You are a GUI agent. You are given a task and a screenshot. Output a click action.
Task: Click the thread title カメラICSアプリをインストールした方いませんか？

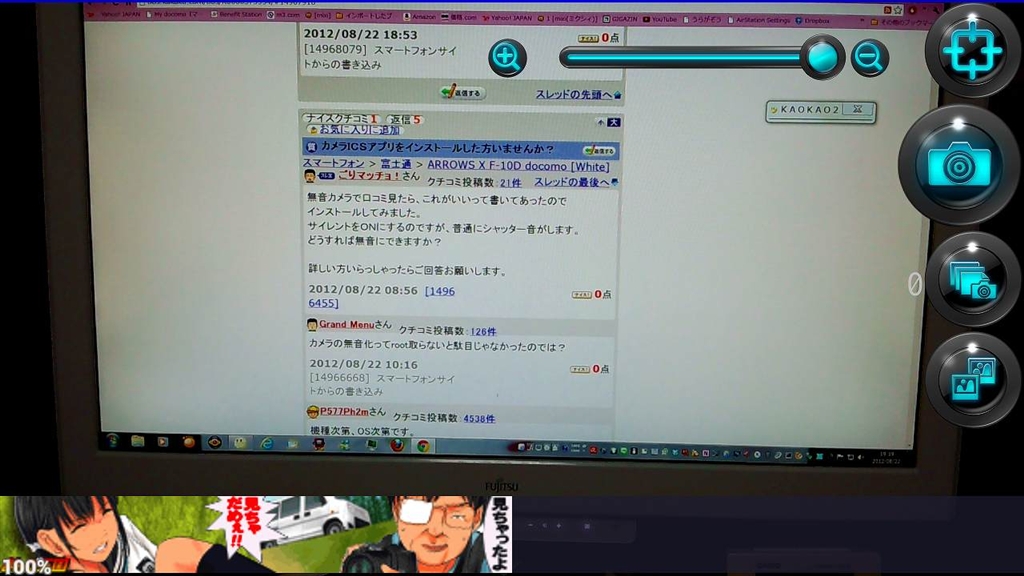pos(437,148)
